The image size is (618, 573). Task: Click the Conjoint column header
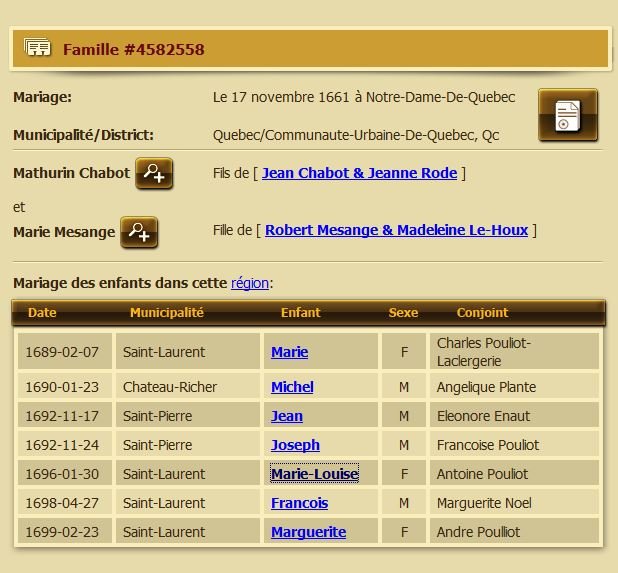point(482,313)
